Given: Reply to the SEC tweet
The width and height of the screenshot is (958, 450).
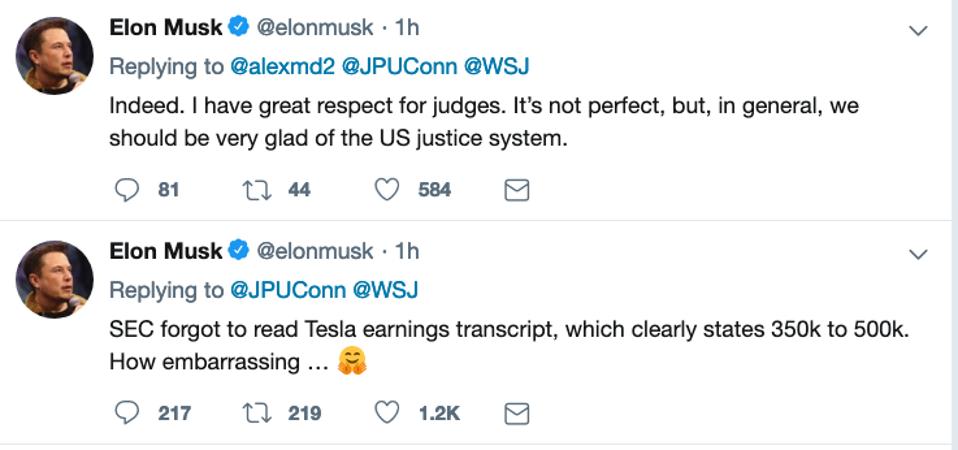Looking at the screenshot, I should pos(126,412).
